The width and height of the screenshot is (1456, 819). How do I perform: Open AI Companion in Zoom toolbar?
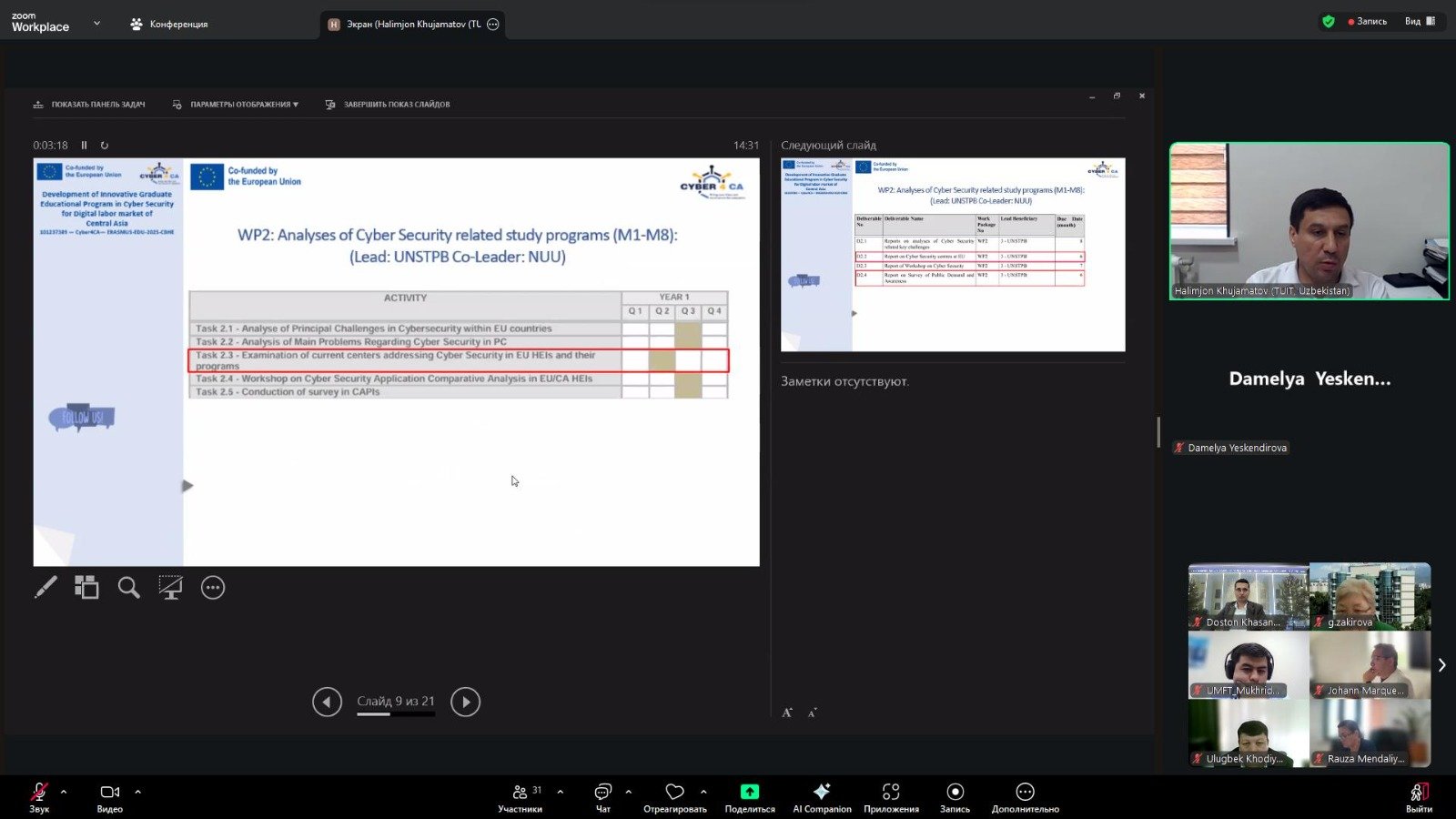822,797
